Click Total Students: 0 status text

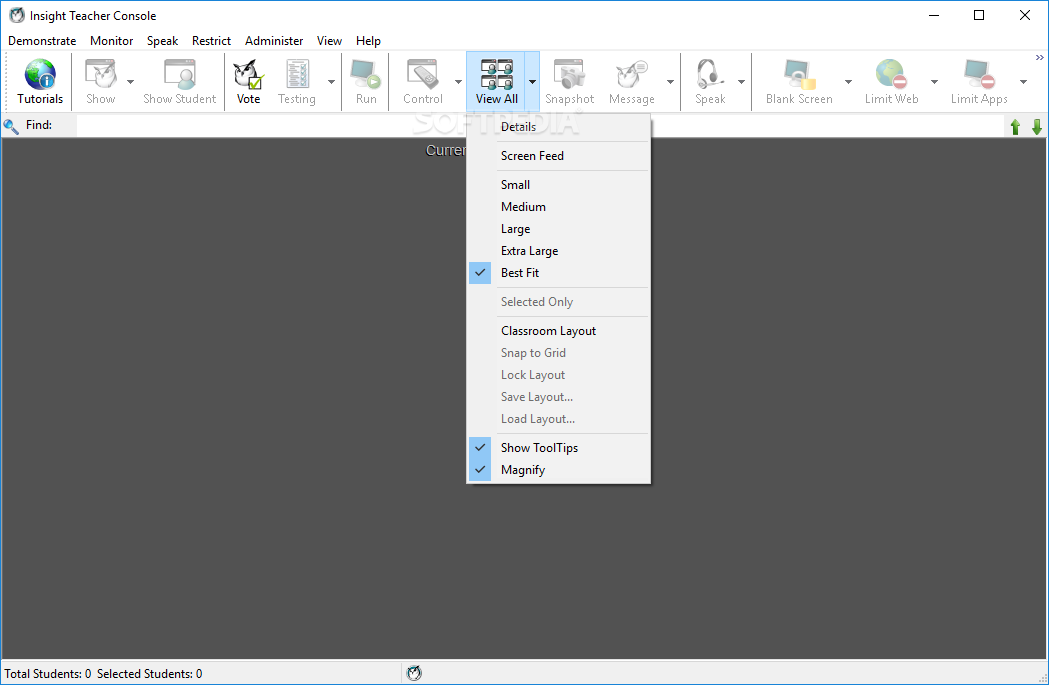47,674
